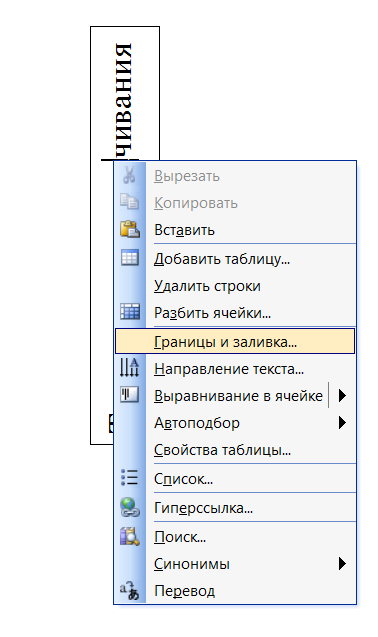
Task: Click the table icon for Добавить таблицу
Action: pos(130,258)
